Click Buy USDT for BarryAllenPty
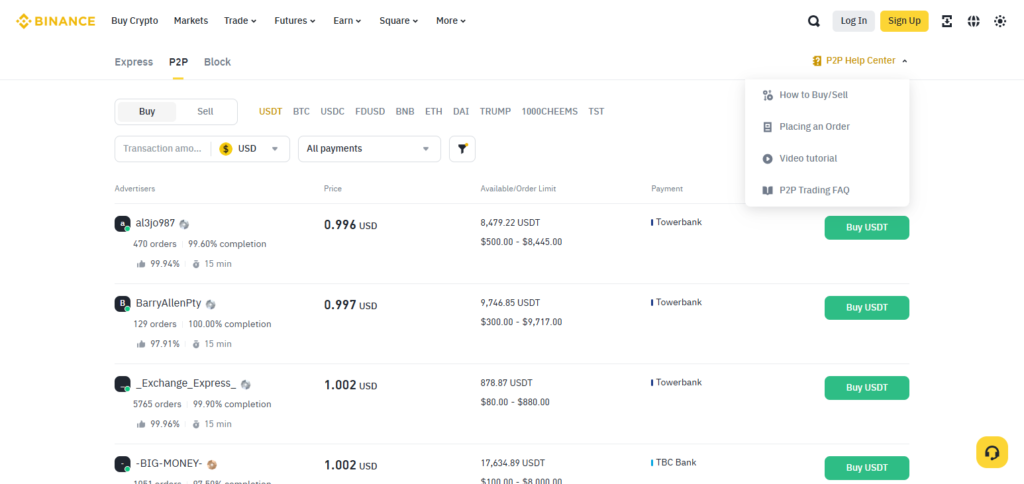 [x=867, y=308]
